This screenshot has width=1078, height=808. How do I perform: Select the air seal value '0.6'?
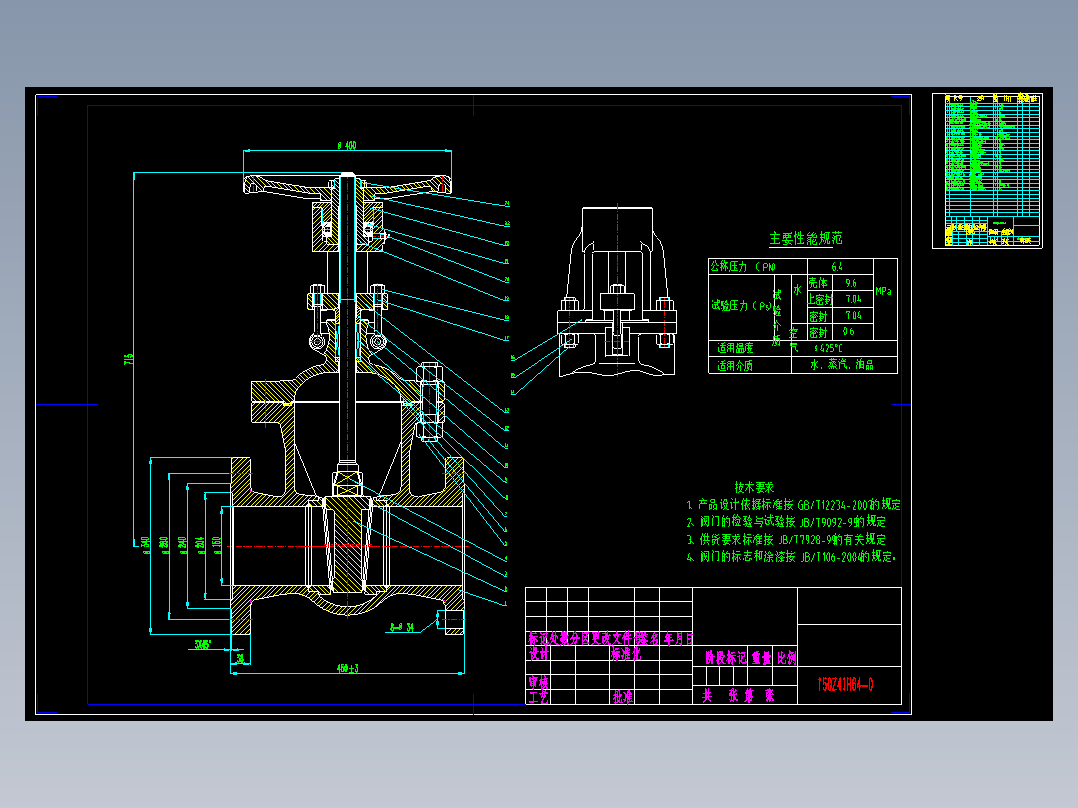click(x=849, y=331)
